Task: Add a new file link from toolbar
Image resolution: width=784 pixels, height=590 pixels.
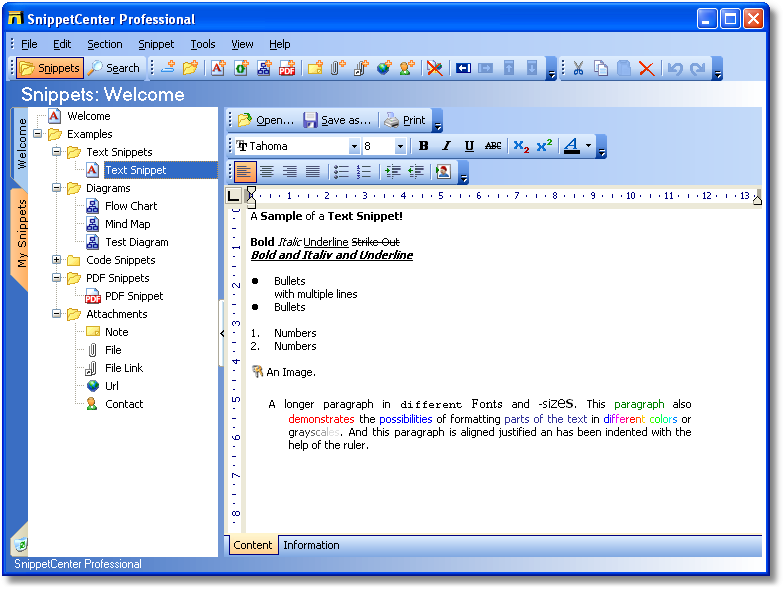Action: [361, 68]
